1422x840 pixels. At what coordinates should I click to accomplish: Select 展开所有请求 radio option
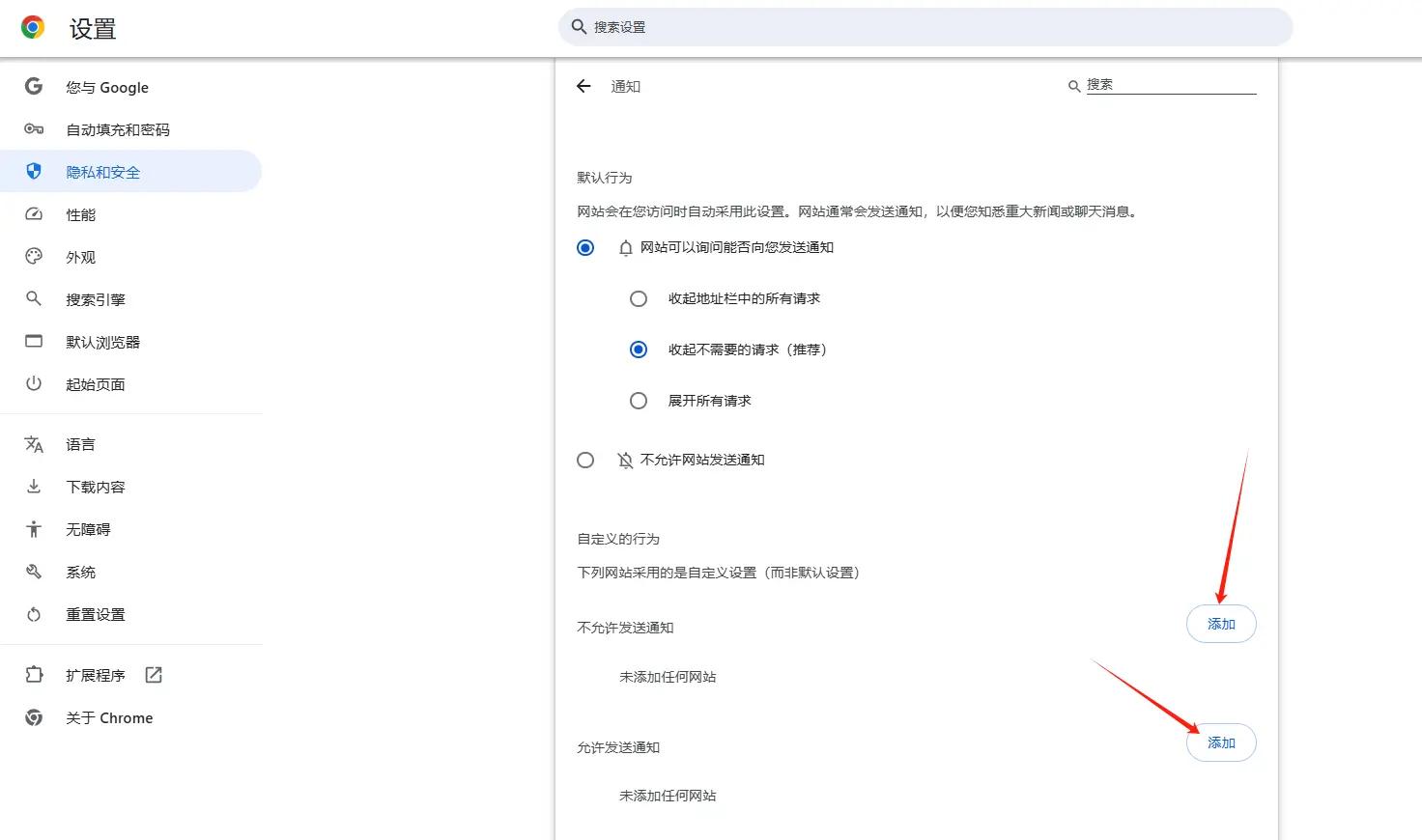click(639, 401)
